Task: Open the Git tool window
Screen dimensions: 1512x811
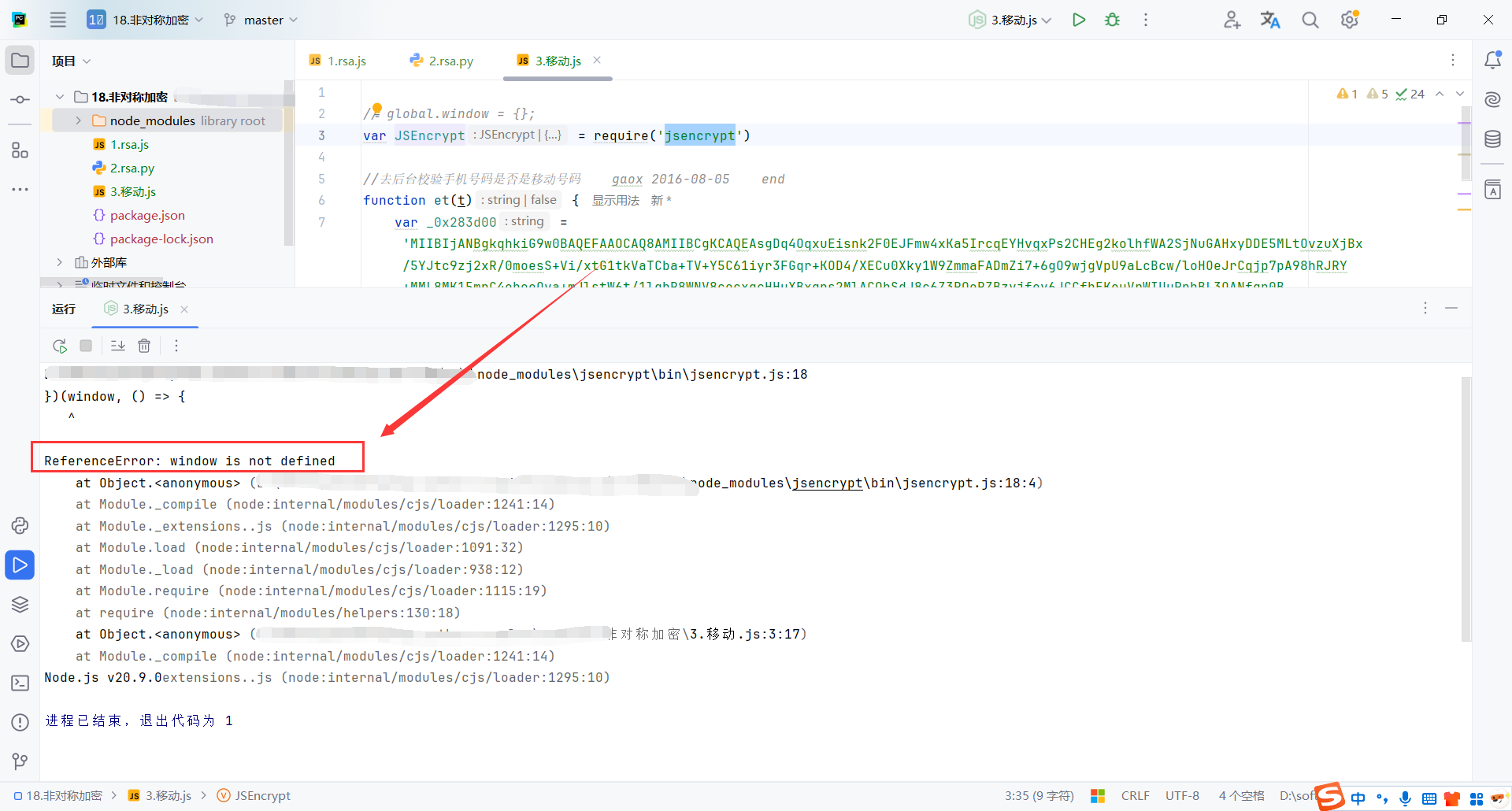Action: click(x=20, y=761)
